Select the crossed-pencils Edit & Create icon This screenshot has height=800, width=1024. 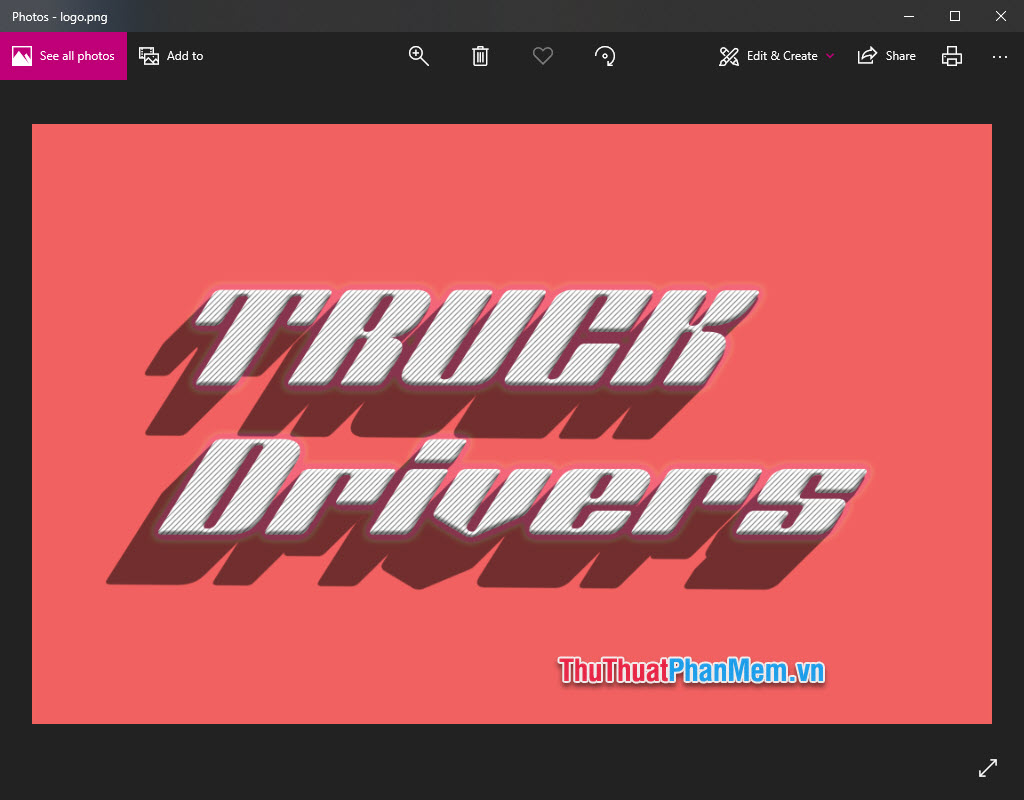pyautogui.click(x=727, y=56)
